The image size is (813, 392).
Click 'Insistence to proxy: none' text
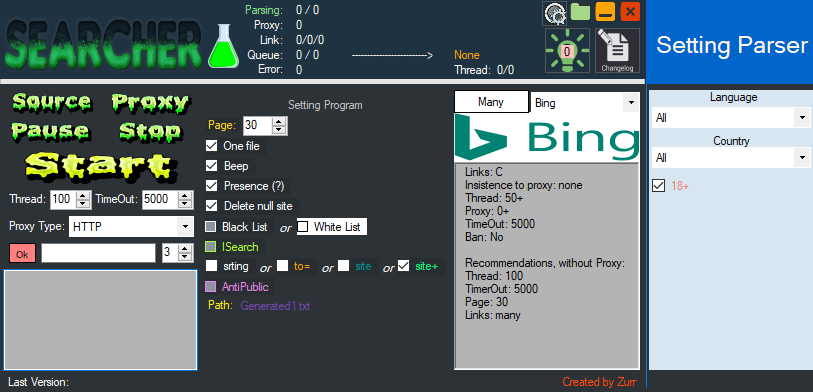pyautogui.click(x=524, y=185)
